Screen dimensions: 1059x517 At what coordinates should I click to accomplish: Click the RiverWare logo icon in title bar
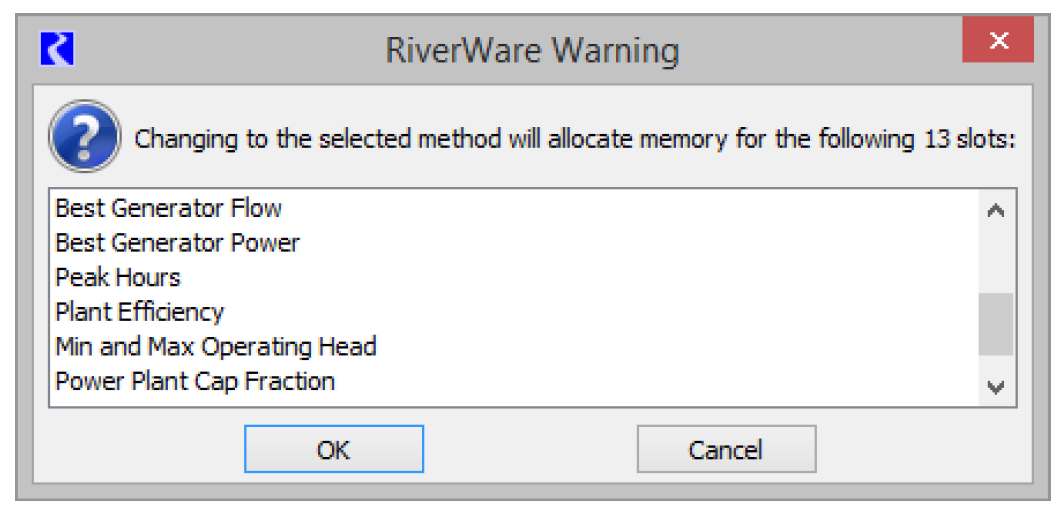click(57, 49)
